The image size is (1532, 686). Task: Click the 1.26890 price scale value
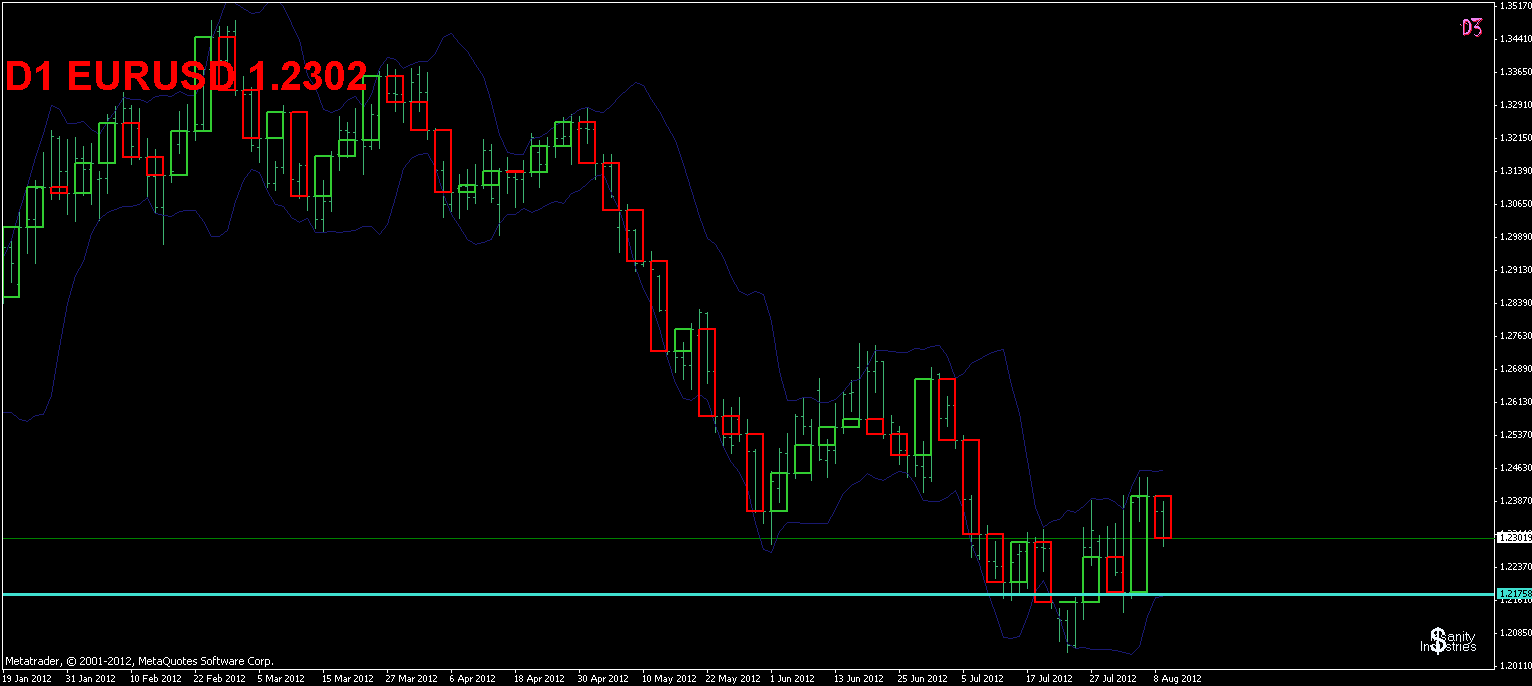tap(1516, 369)
